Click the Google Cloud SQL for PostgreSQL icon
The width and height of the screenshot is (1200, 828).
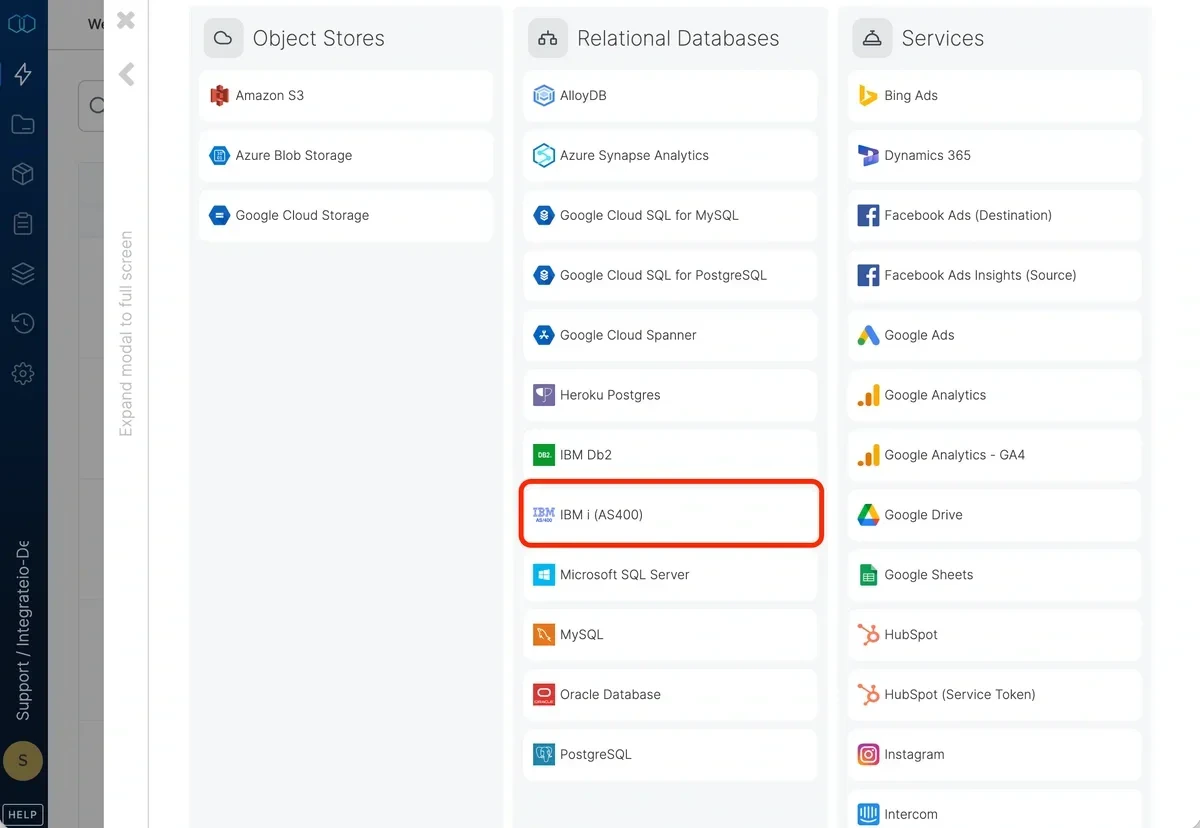[543, 276]
